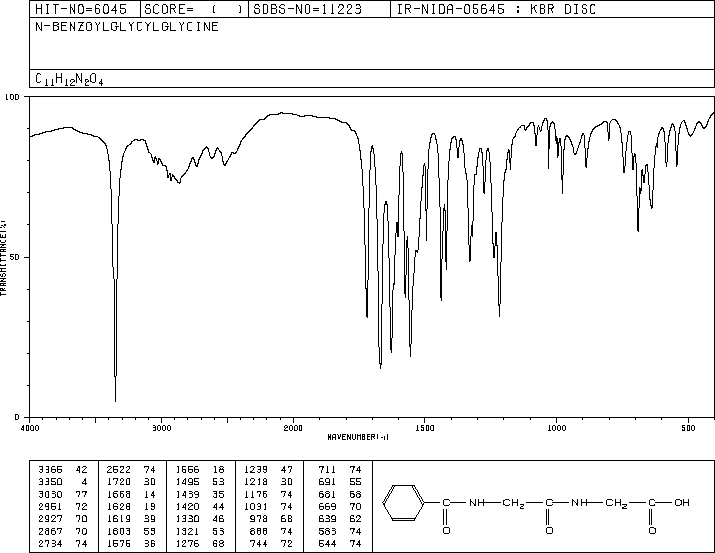Click the TRANSMITTANCE axis label
The image size is (715, 553).
point(5,257)
